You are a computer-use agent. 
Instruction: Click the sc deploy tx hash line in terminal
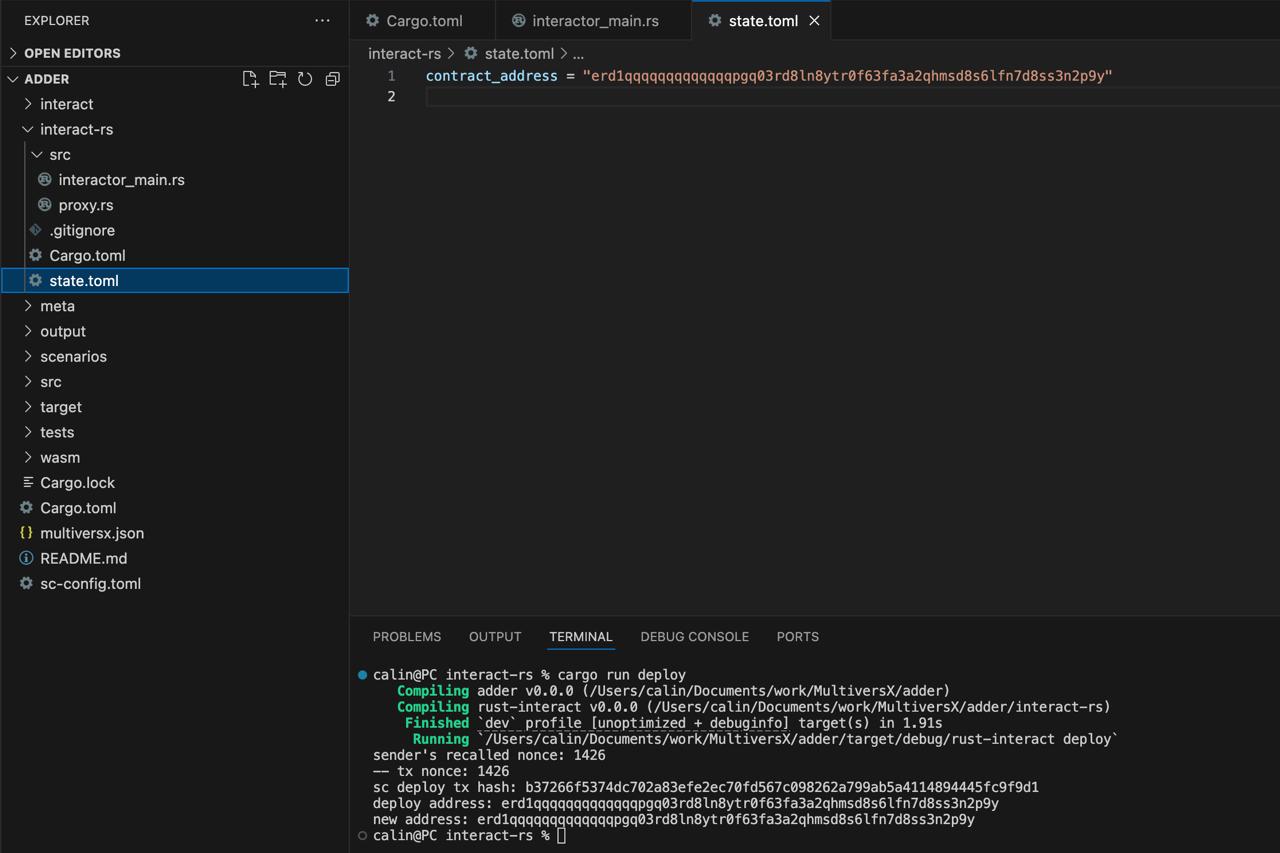(706, 787)
